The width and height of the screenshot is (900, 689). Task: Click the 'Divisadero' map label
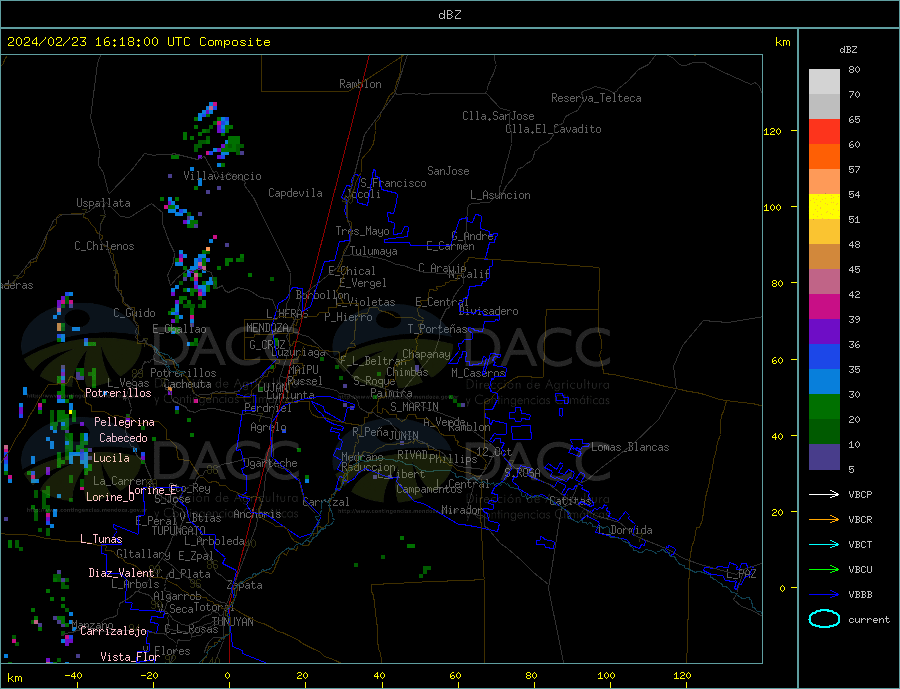click(488, 311)
